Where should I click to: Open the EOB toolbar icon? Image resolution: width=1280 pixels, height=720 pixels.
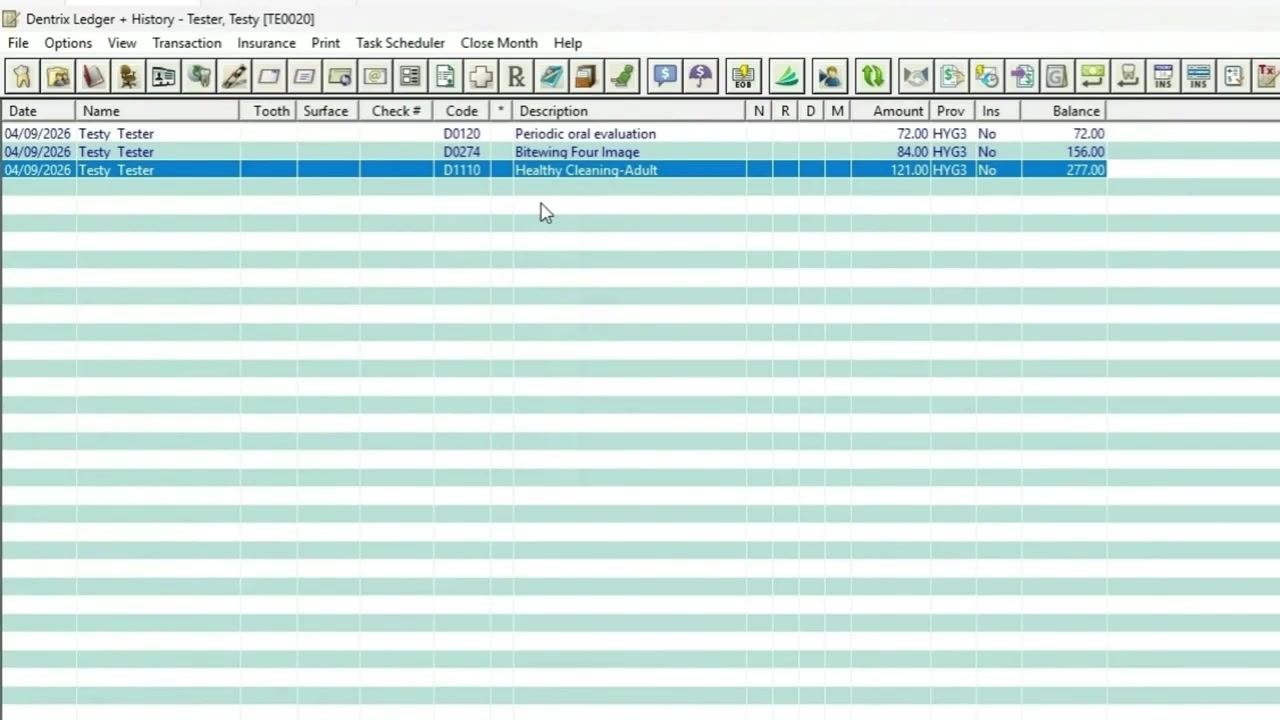pos(743,76)
